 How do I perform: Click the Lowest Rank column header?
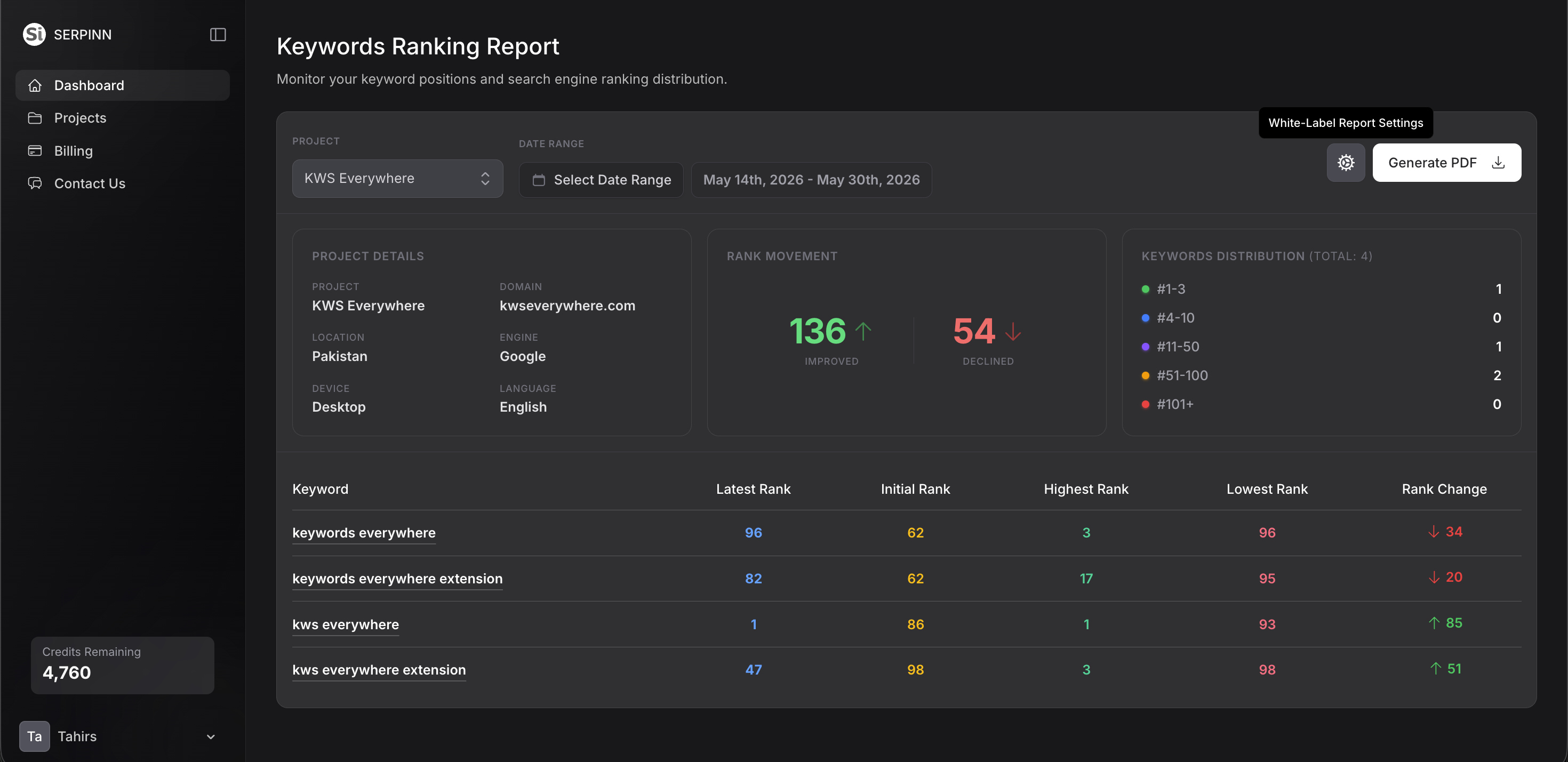tap(1267, 489)
